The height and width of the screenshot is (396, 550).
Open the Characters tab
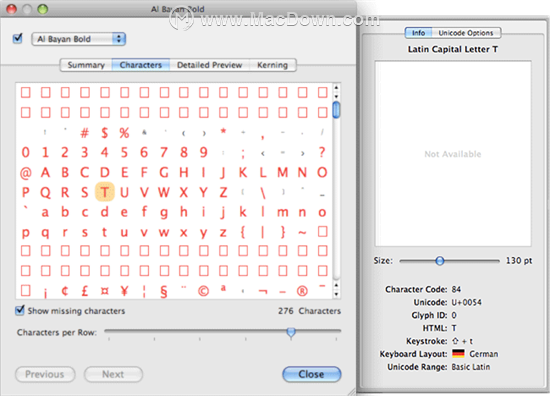coord(141,65)
